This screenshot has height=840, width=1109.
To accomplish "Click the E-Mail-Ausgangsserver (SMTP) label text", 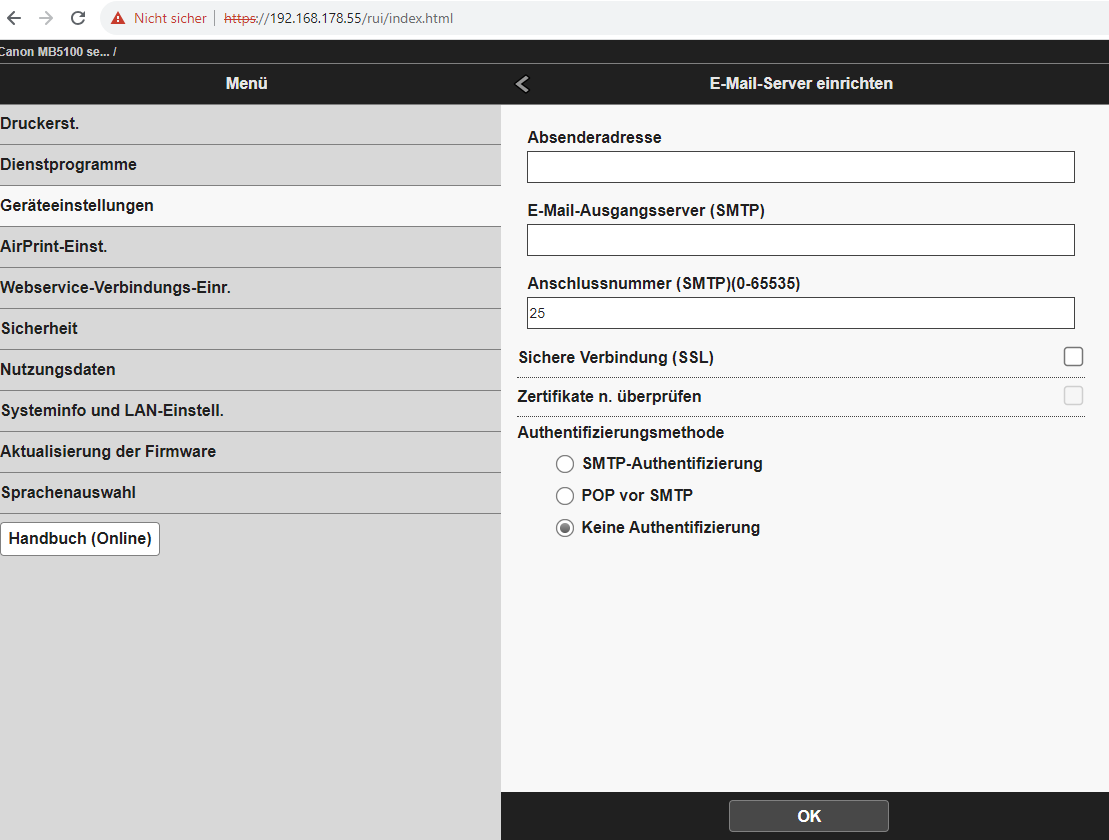I will (x=646, y=211).
